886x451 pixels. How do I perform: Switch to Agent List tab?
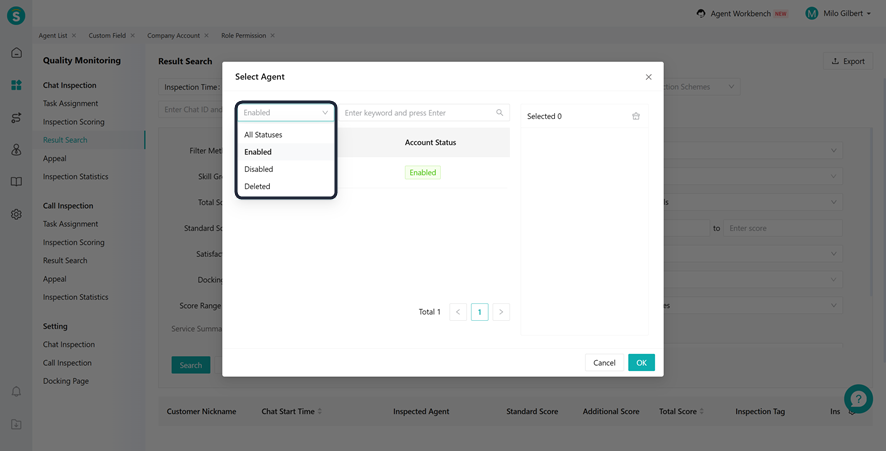(53, 35)
